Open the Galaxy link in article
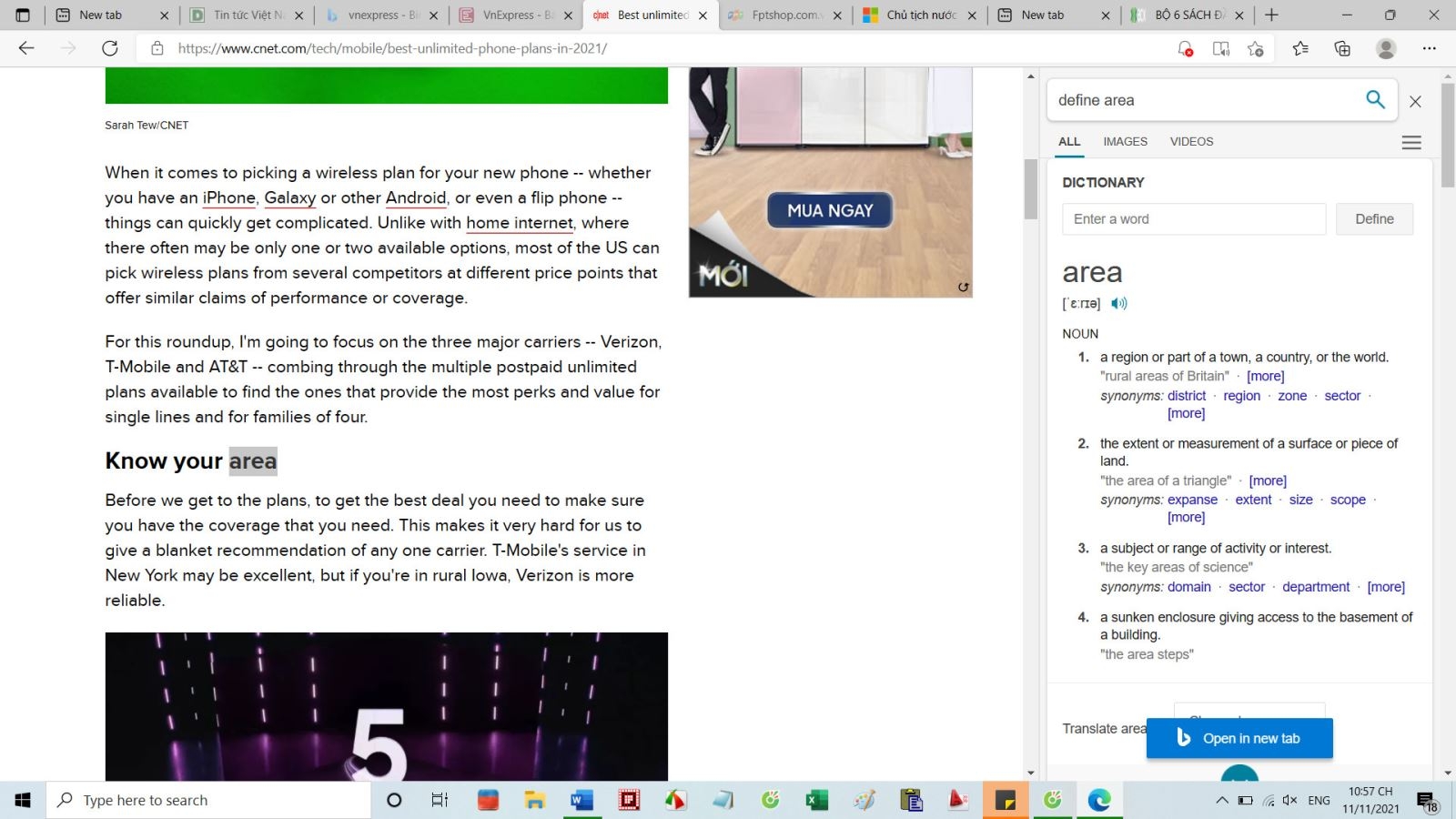The width and height of the screenshot is (1456, 819). point(289,197)
